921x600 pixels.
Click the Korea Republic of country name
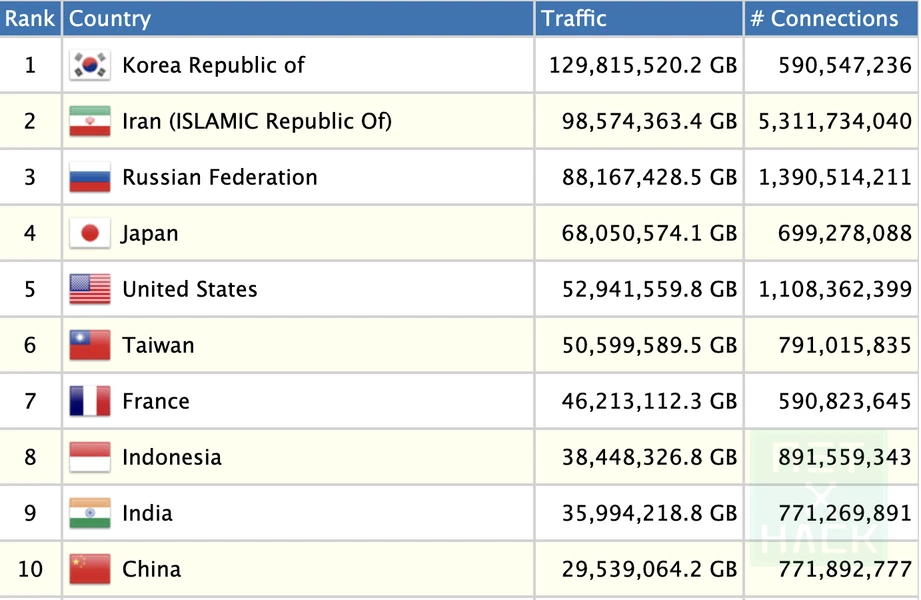point(213,65)
